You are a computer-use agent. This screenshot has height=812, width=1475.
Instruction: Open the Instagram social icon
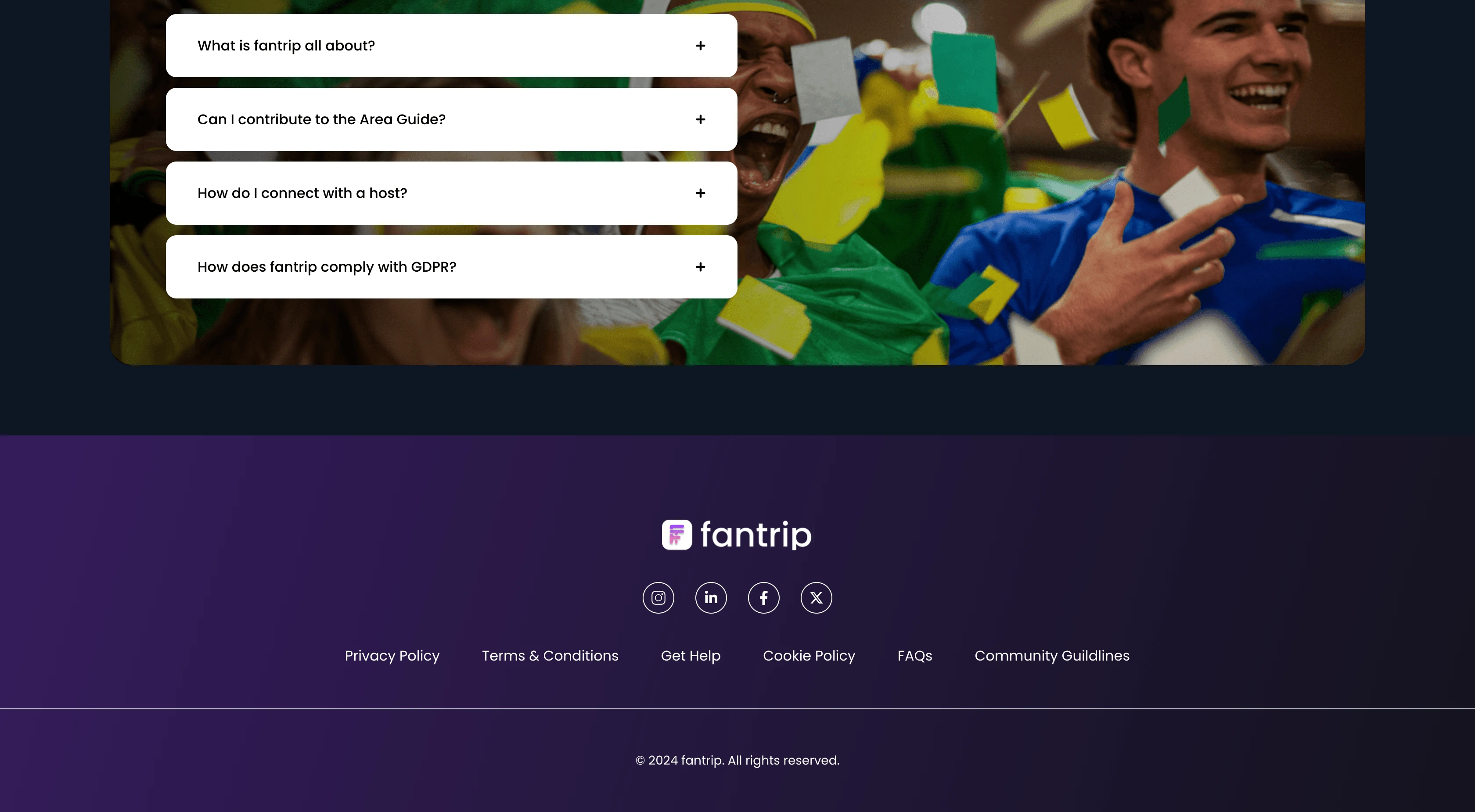pos(658,598)
